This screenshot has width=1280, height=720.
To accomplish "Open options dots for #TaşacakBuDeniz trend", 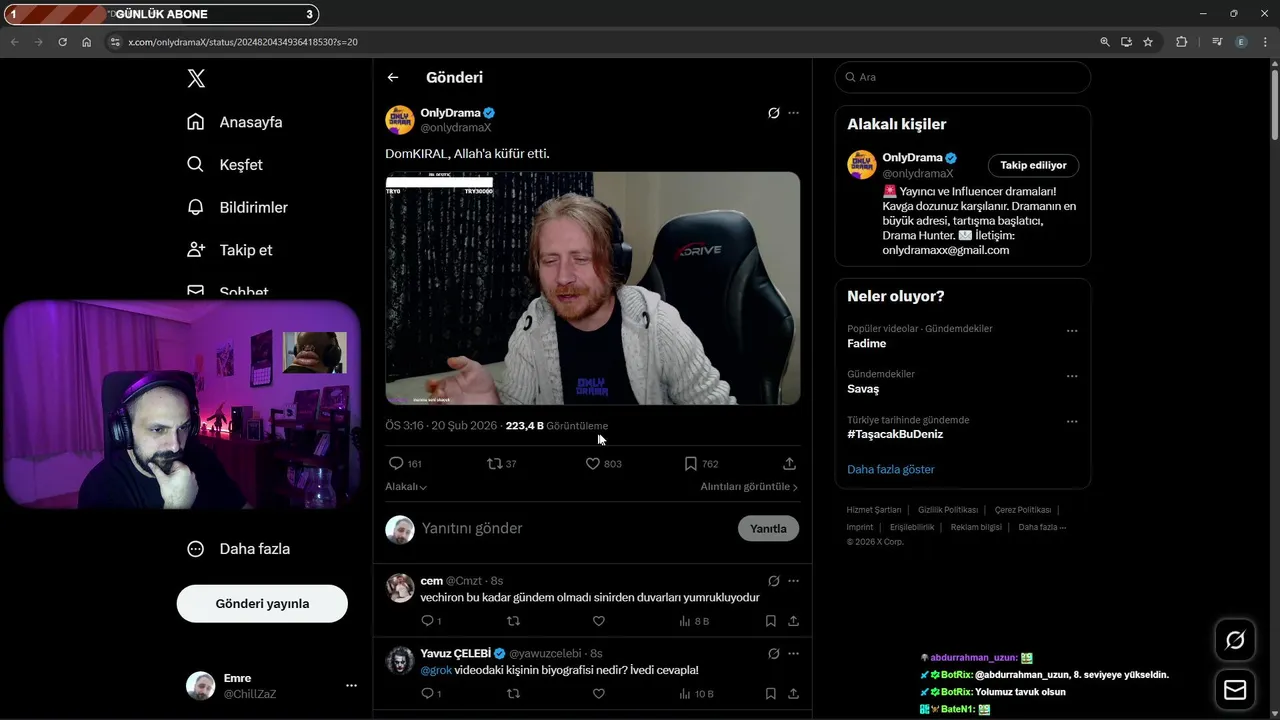I will coord(1072,421).
